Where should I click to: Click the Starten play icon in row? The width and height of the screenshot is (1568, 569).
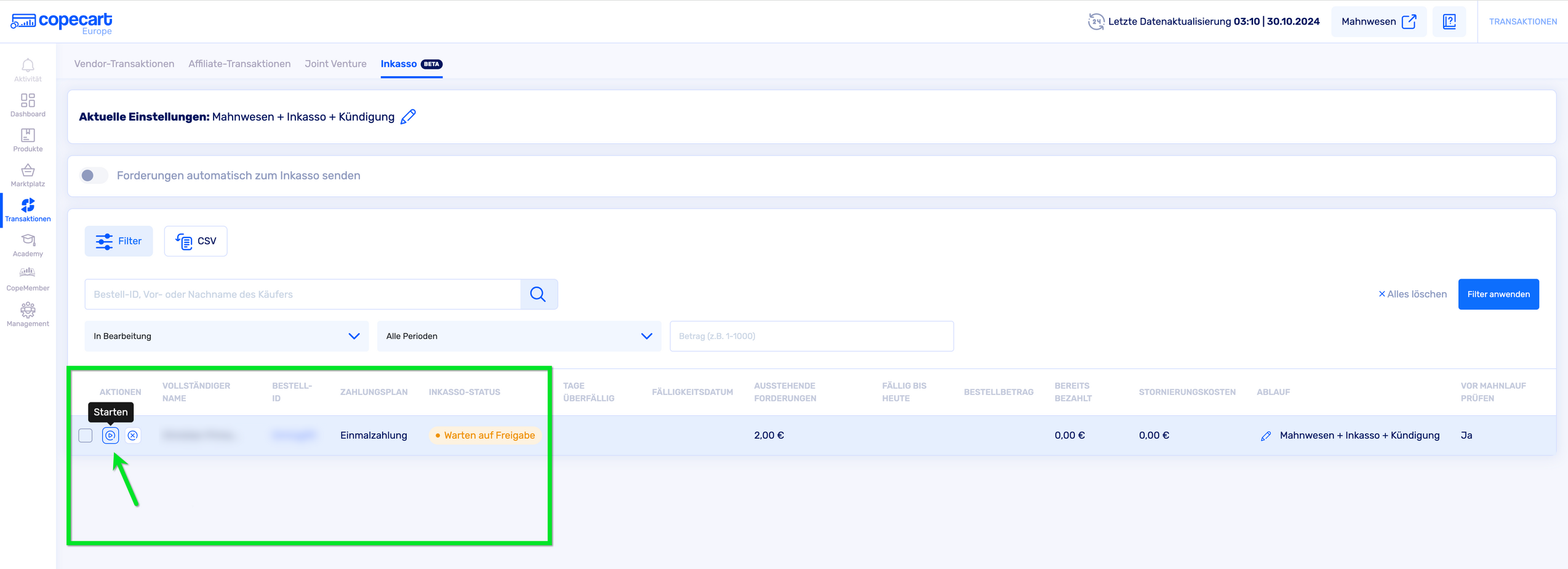coord(110,436)
